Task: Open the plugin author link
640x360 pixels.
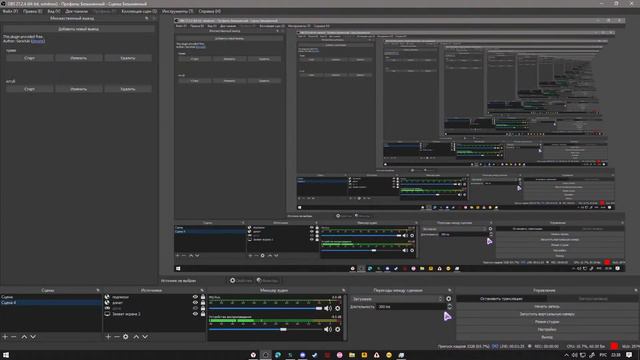Action: [38, 41]
